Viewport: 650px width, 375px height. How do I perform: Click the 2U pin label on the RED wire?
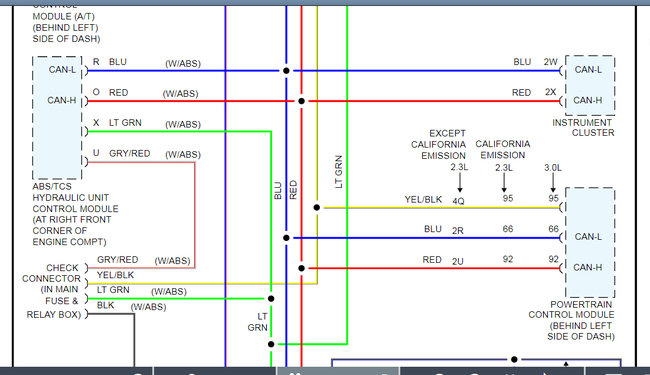pyautogui.click(x=458, y=261)
